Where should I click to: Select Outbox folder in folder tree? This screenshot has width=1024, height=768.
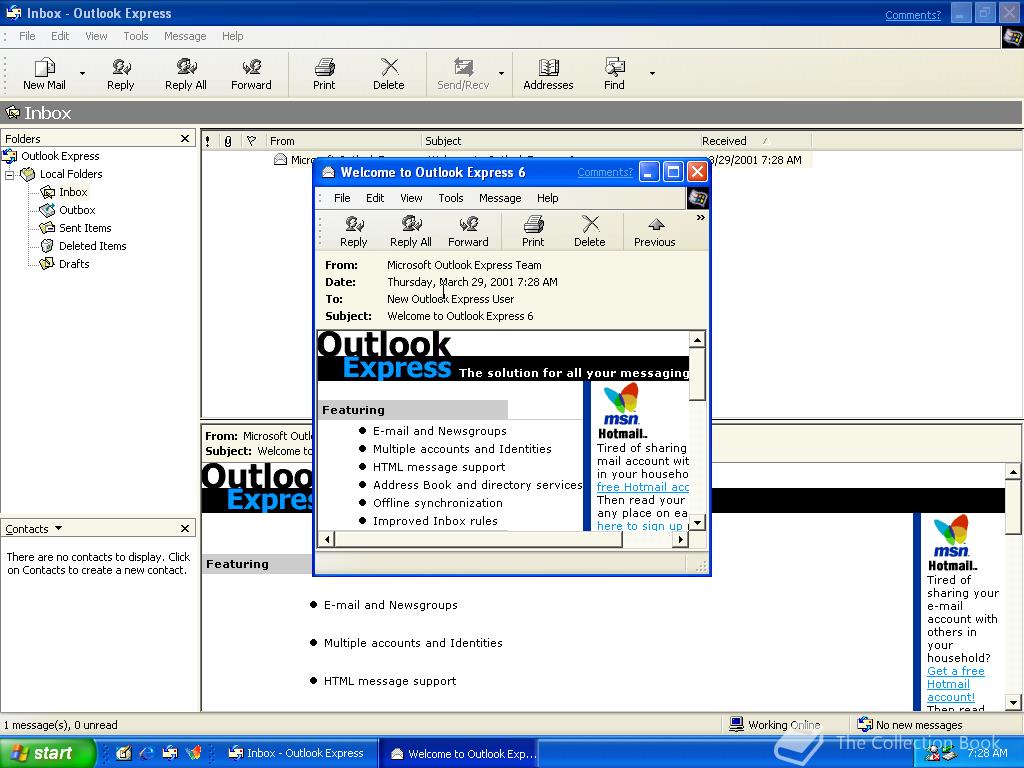pyautogui.click(x=77, y=210)
